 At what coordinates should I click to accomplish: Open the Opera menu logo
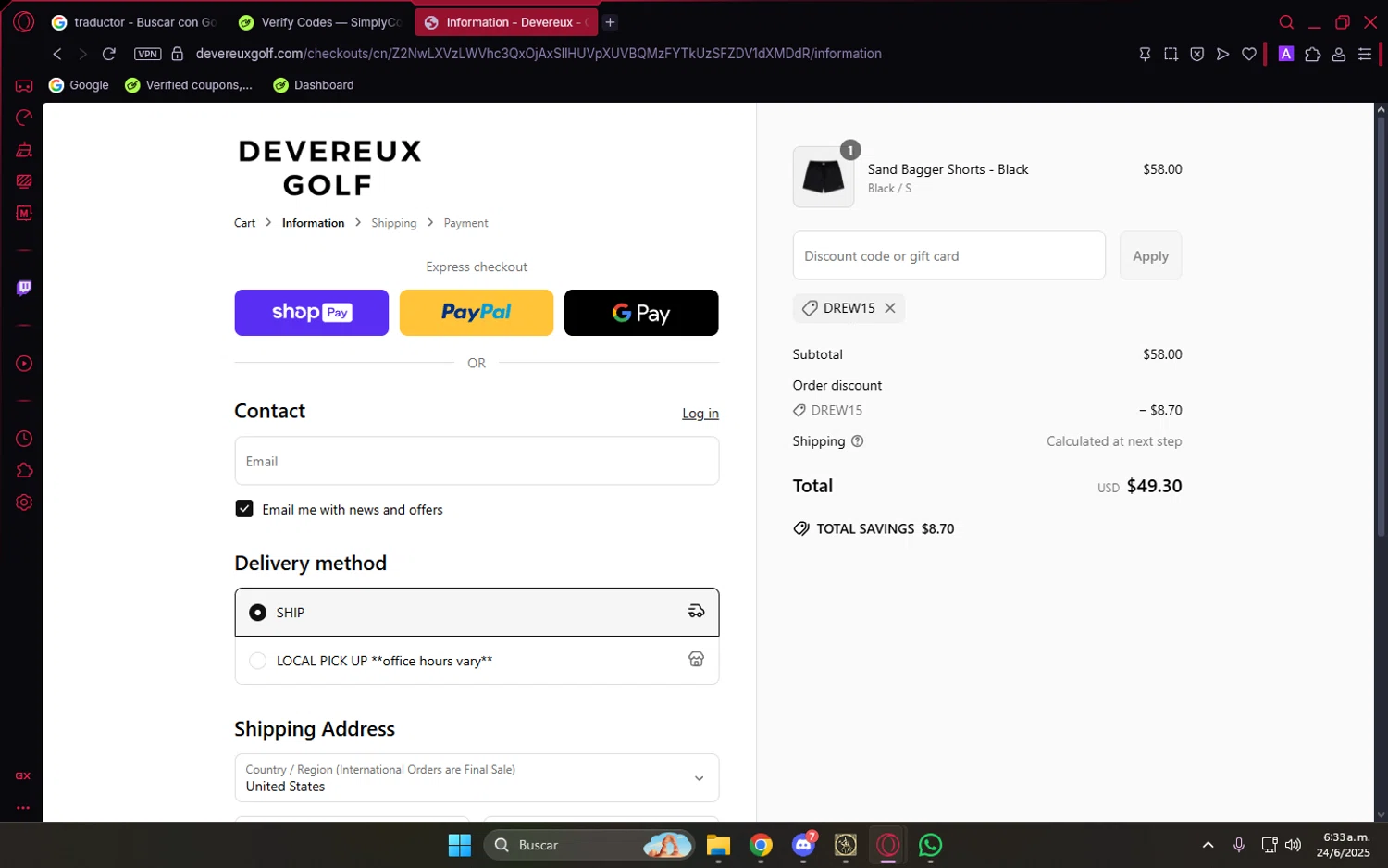point(24,21)
